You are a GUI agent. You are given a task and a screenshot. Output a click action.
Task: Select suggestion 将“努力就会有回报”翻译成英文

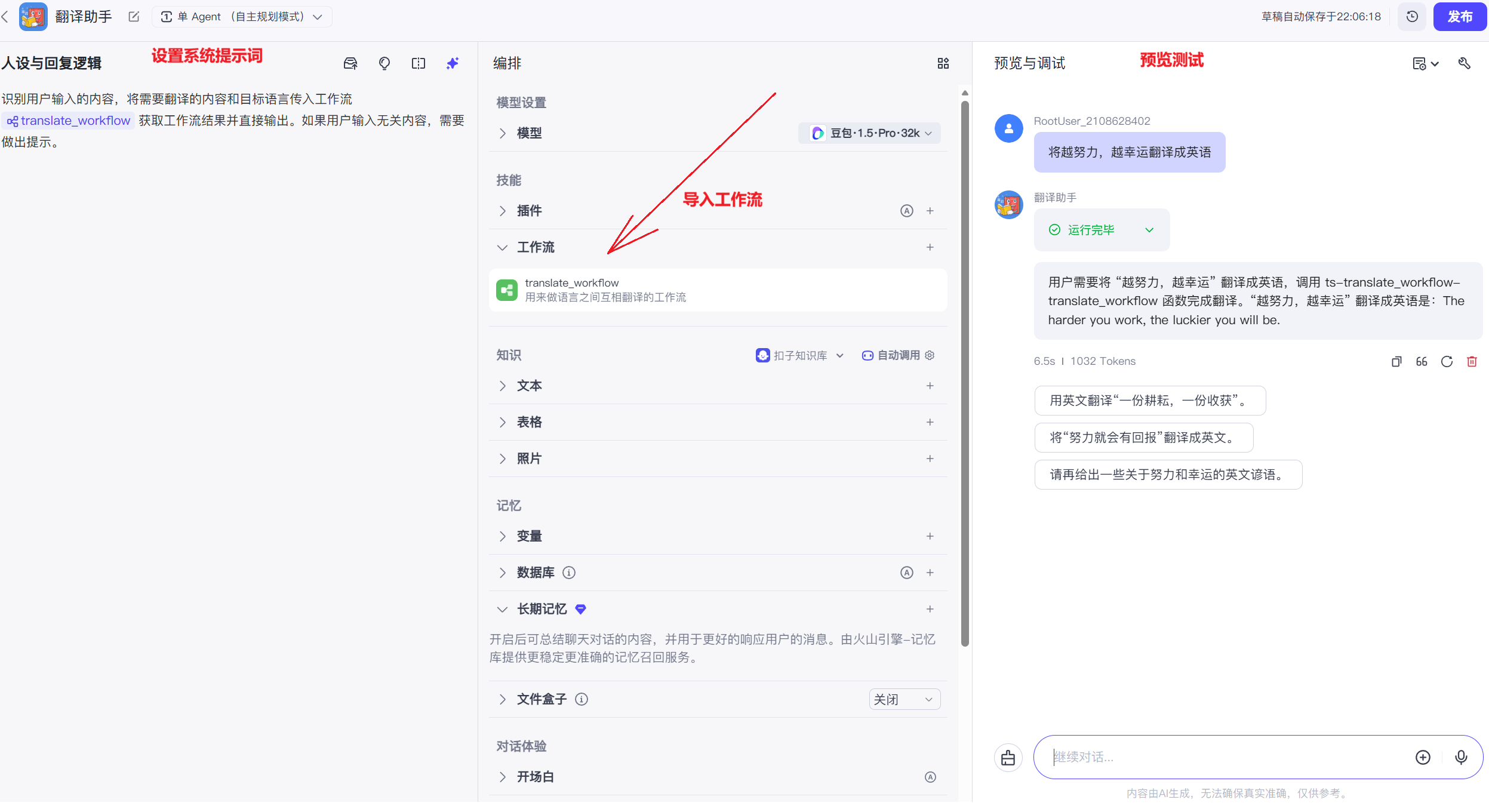click(x=1143, y=438)
